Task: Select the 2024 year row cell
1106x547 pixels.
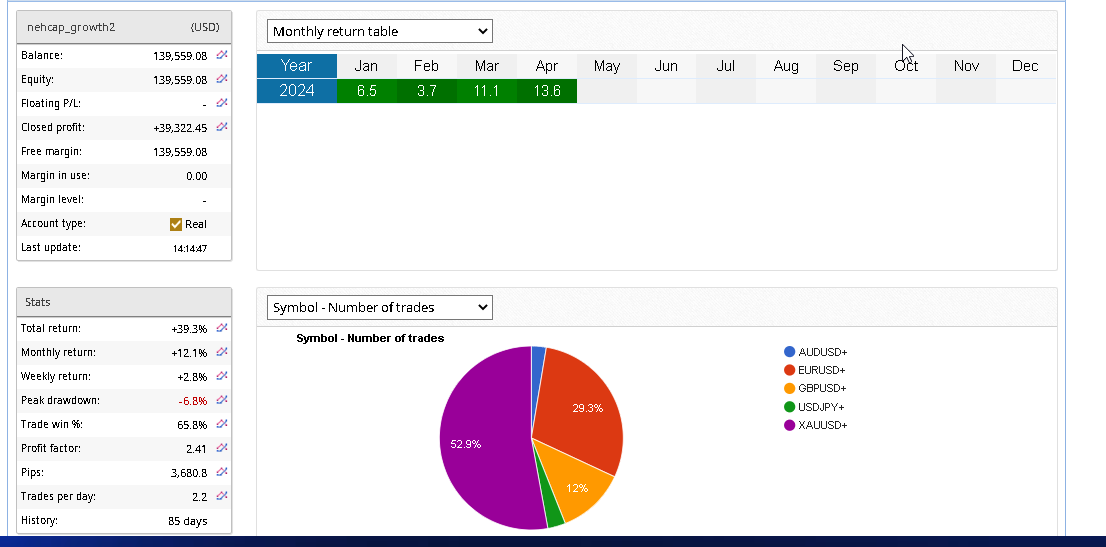Action: [297, 91]
